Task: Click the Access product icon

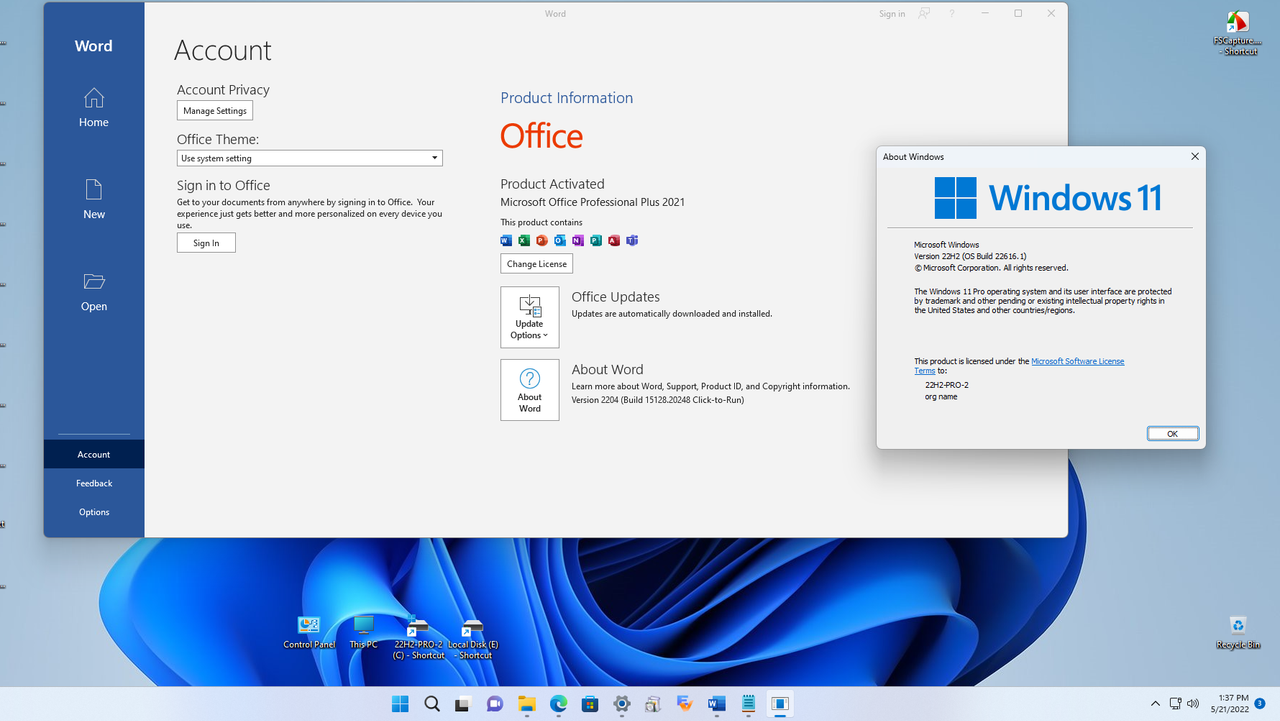Action: (614, 240)
